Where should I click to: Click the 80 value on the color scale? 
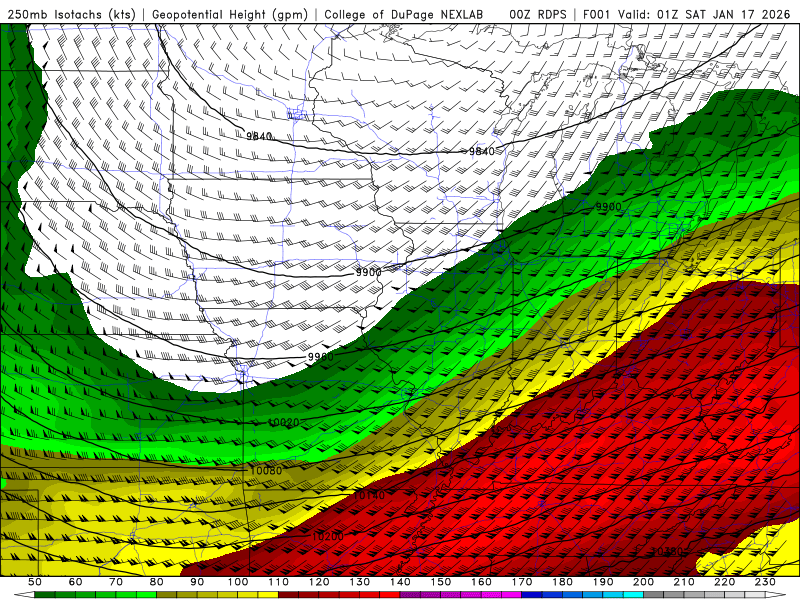click(x=157, y=582)
